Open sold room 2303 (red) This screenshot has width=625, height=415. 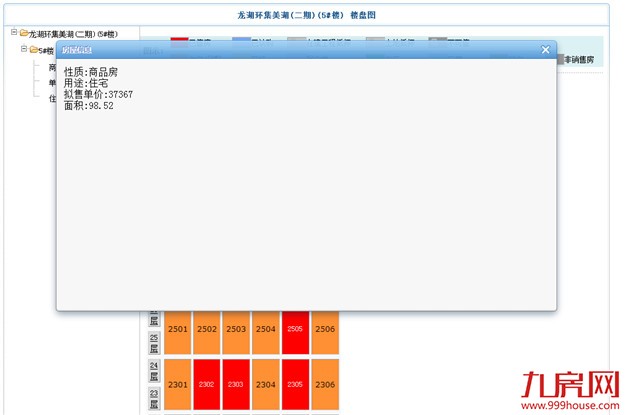[x=236, y=384]
